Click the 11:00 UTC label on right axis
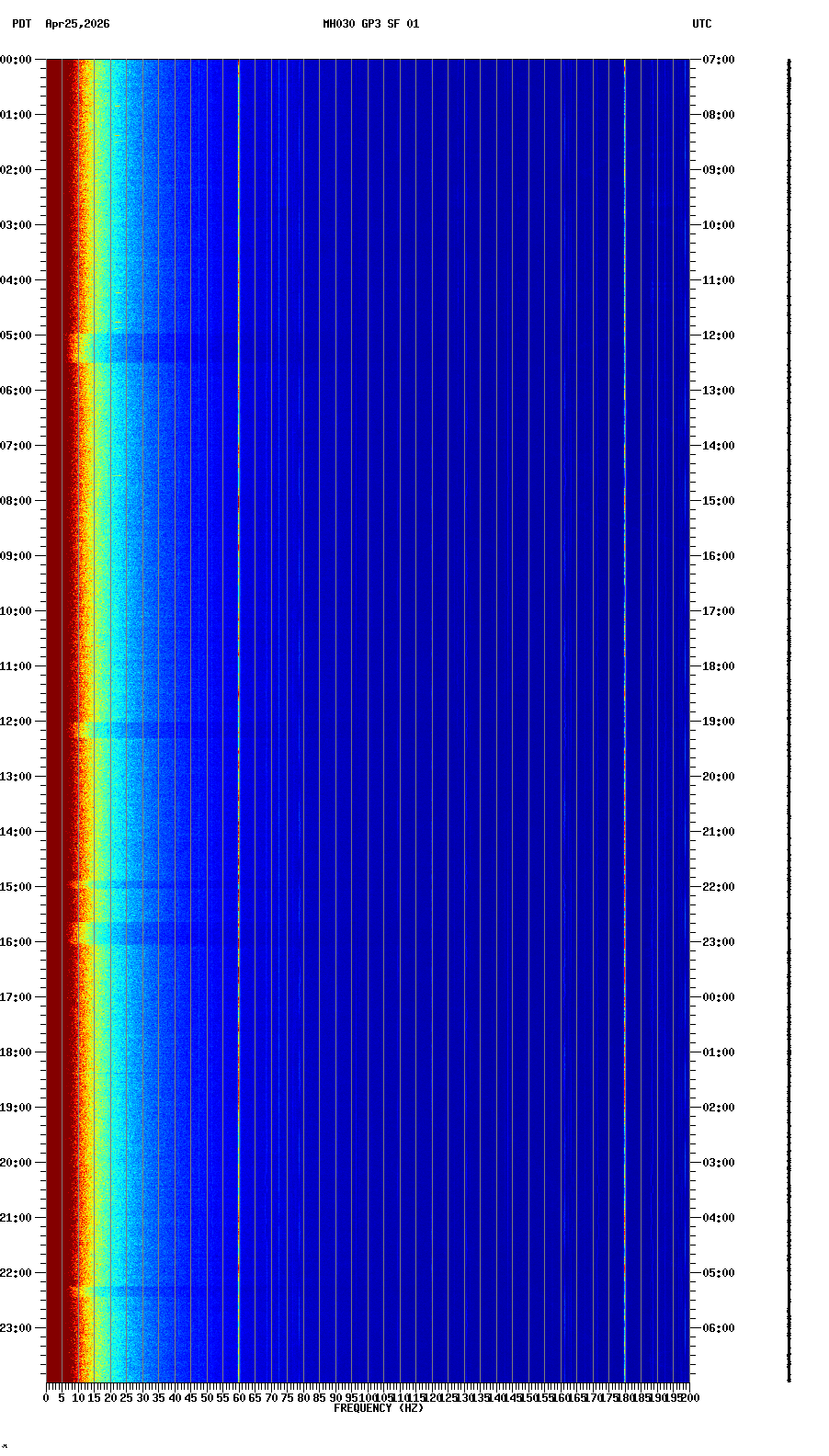 click(x=719, y=280)
